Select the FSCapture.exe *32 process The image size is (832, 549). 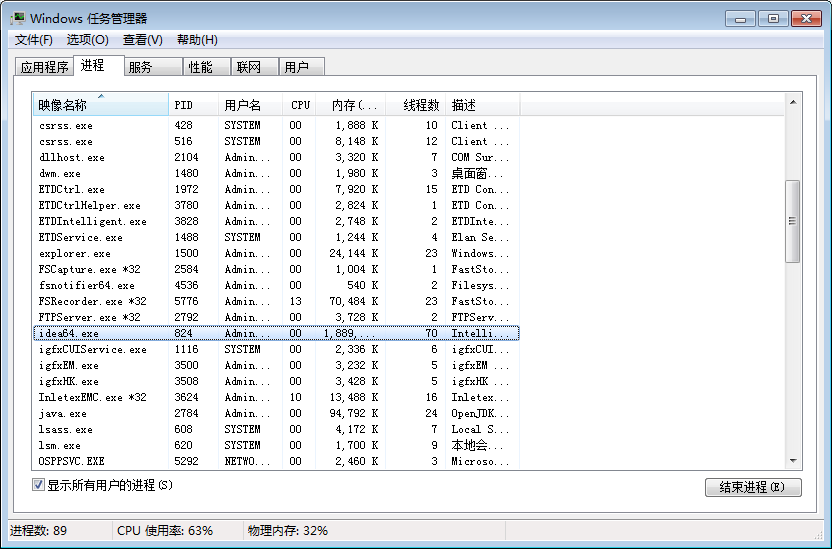276,269
